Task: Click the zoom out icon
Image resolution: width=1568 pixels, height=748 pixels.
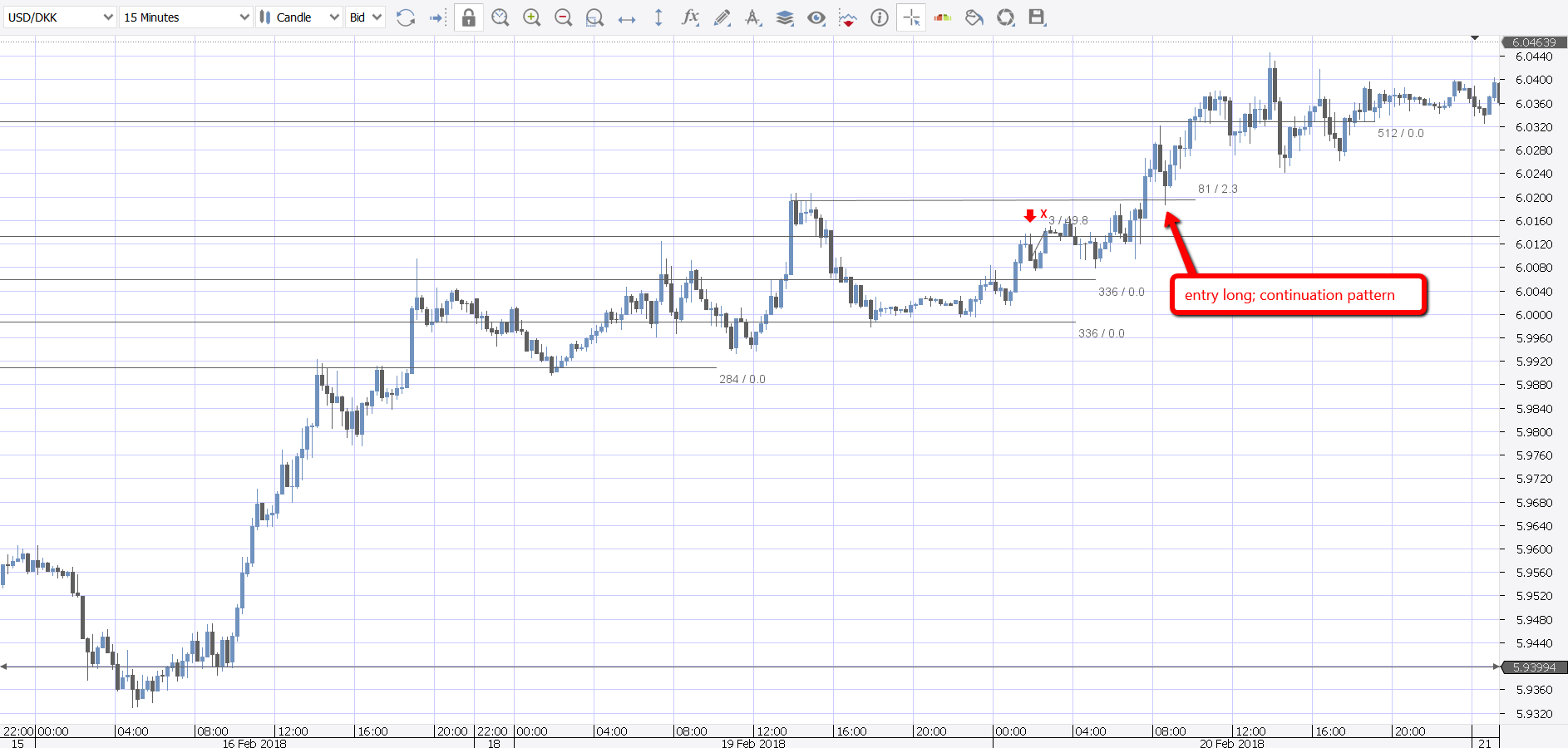Action: 563,17
